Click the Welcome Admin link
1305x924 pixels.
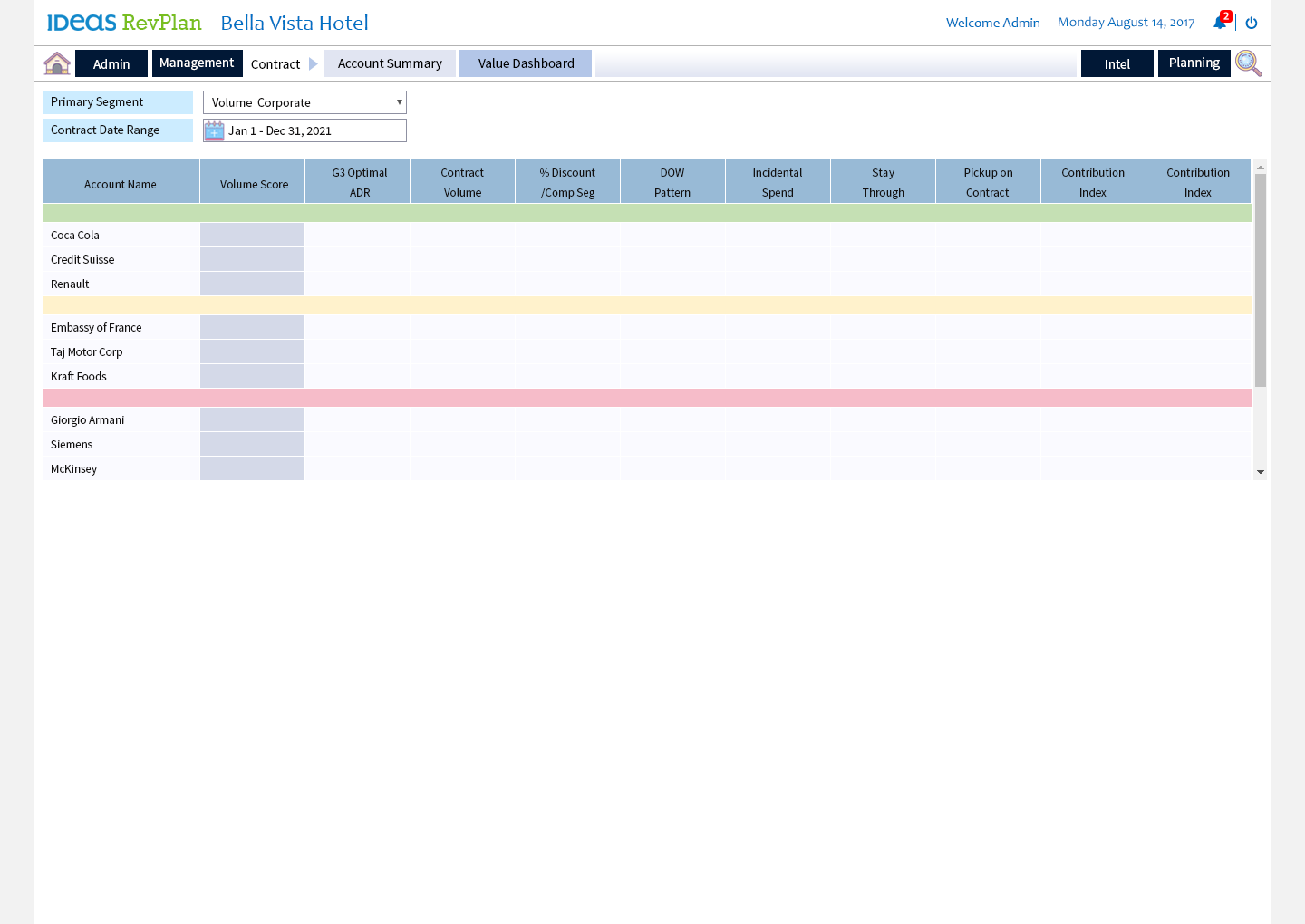992,23
